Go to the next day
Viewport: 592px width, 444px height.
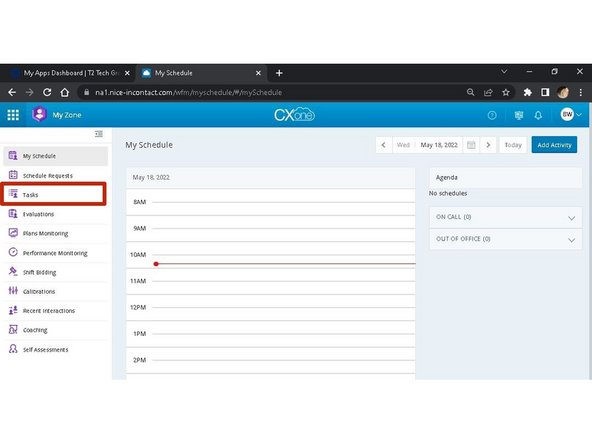coord(488,145)
